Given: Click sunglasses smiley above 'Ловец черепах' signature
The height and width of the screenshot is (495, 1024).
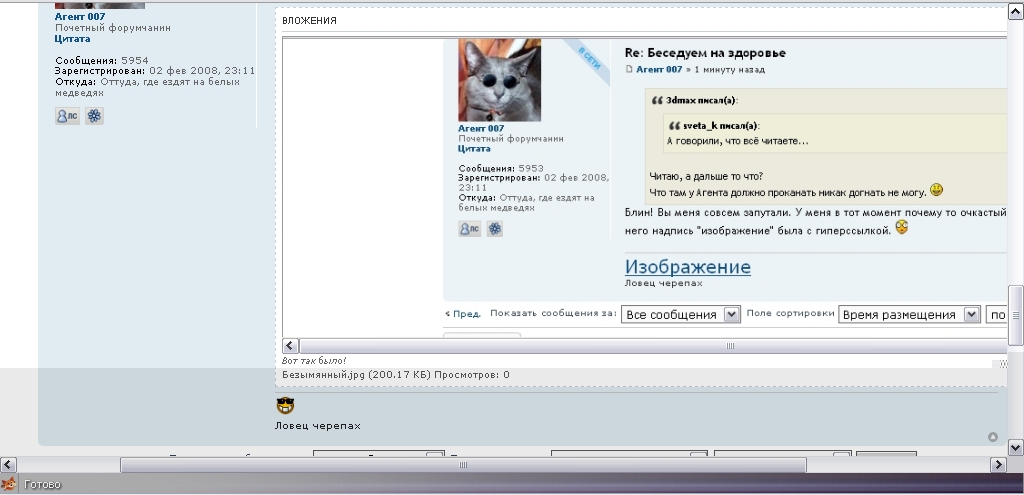Looking at the screenshot, I should 285,406.
